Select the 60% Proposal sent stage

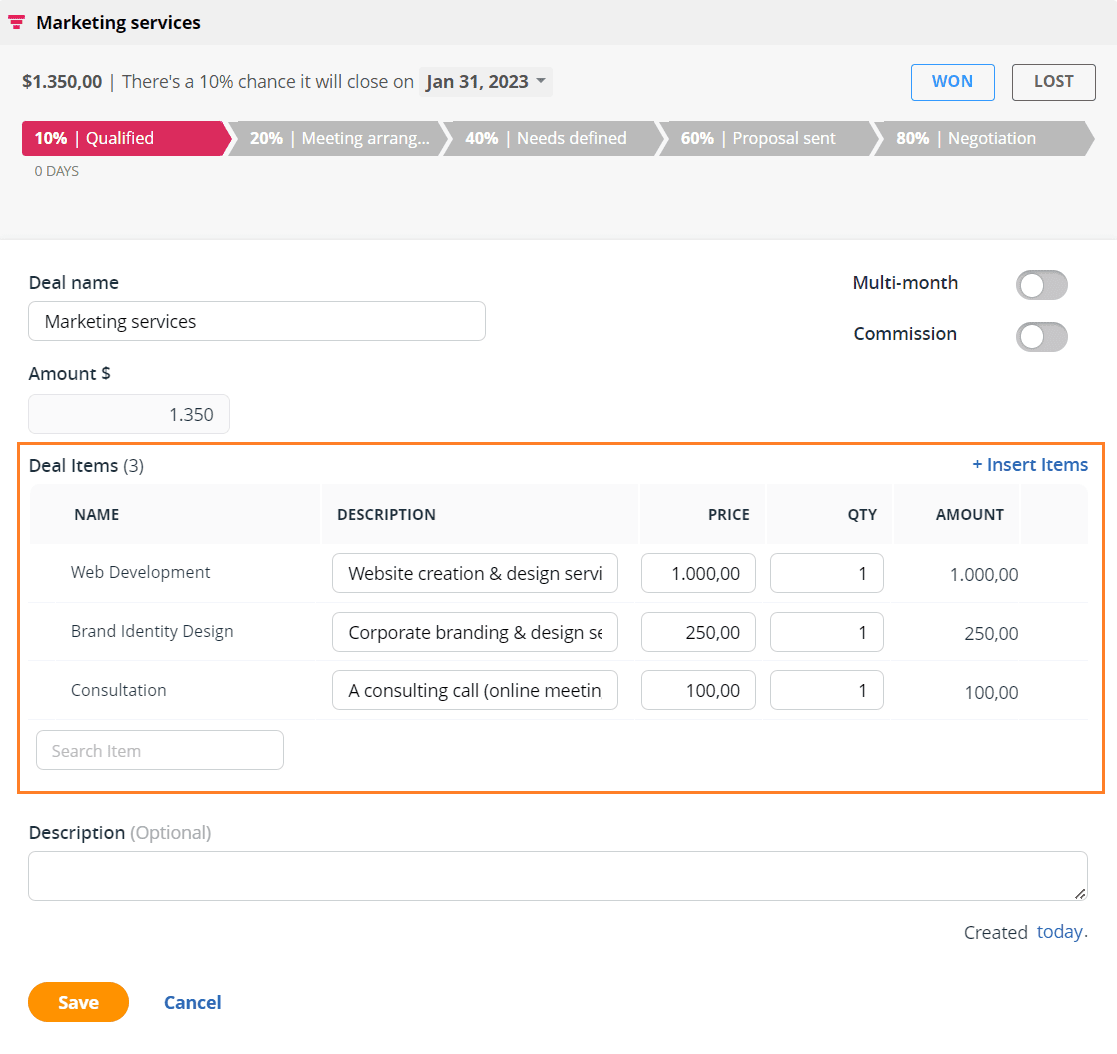(760, 138)
